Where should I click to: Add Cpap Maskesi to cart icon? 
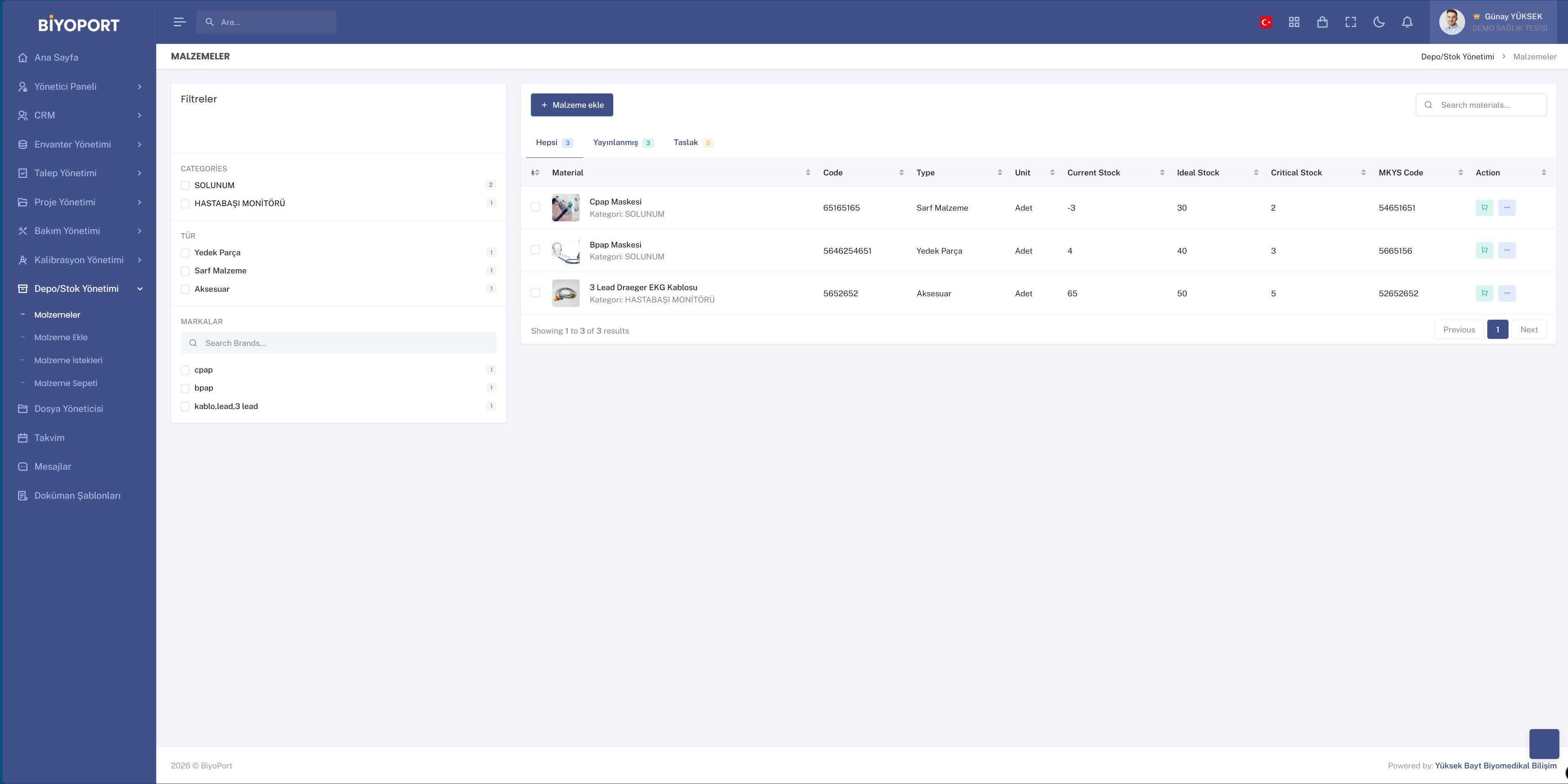tap(1484, 207)
